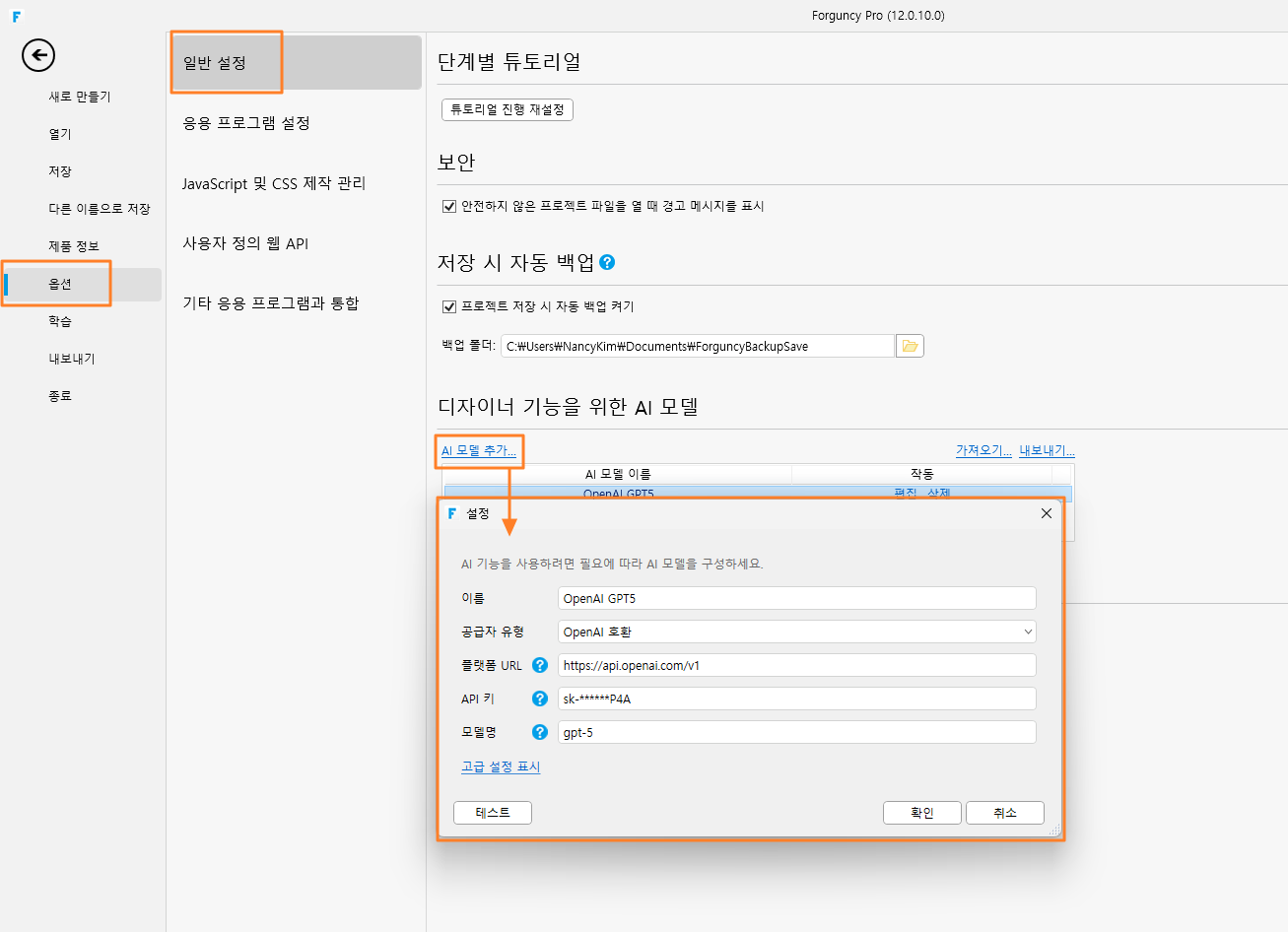Click the 고급 설정 표시 link
This screenshot has width=1288, height=932.
(x=501, y=766)
